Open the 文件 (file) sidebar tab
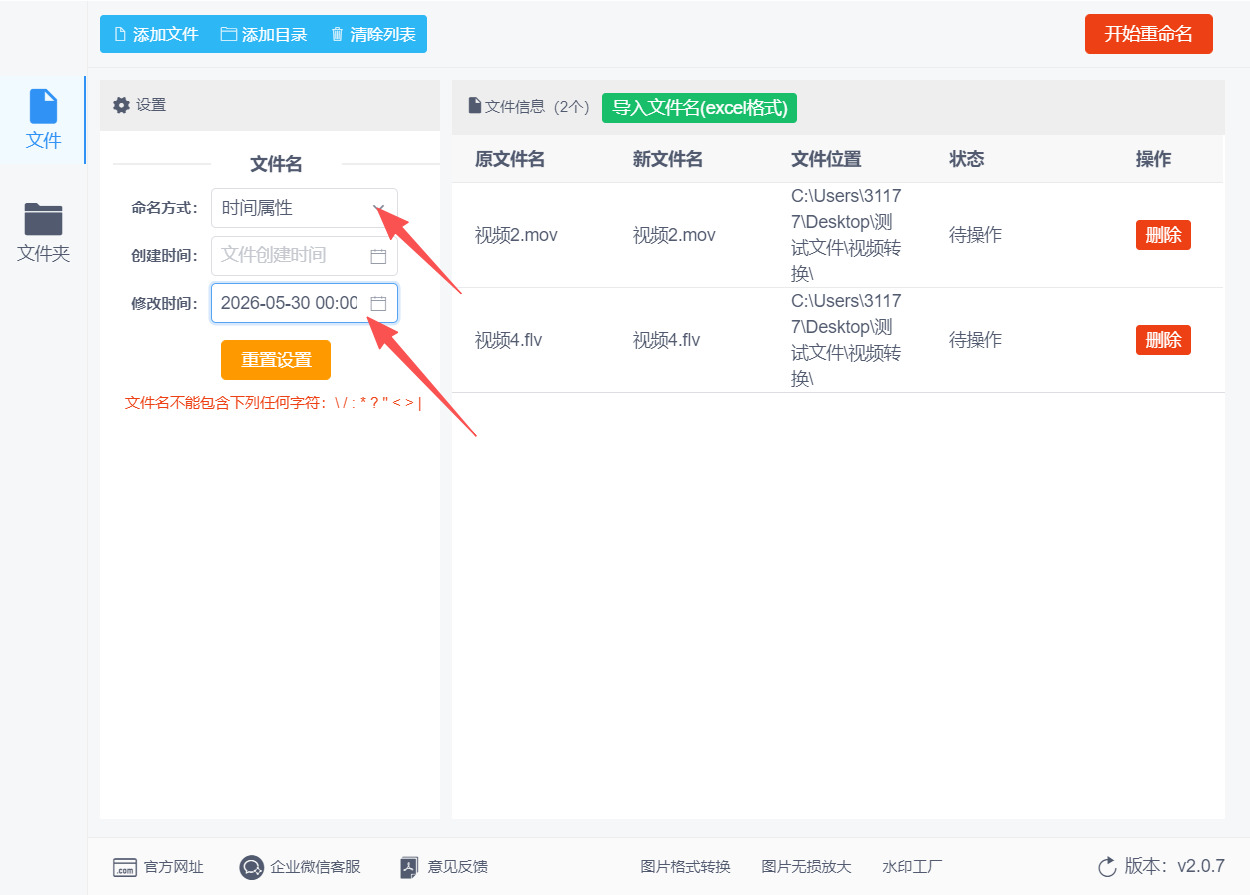The height and width of the screenshot is (895, 1250). tap(43, 120)
